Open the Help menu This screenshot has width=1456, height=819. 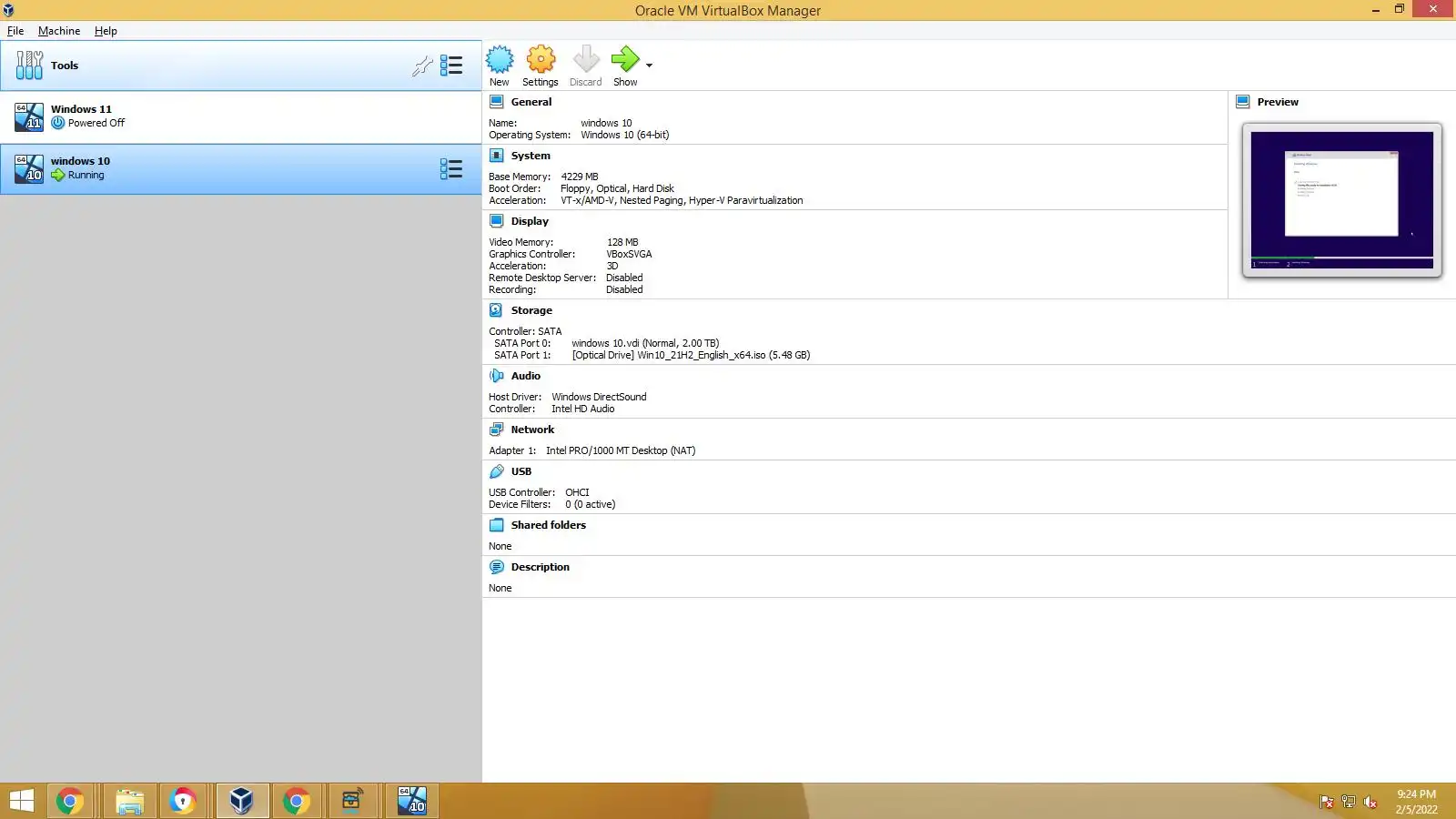pos(106,31)
